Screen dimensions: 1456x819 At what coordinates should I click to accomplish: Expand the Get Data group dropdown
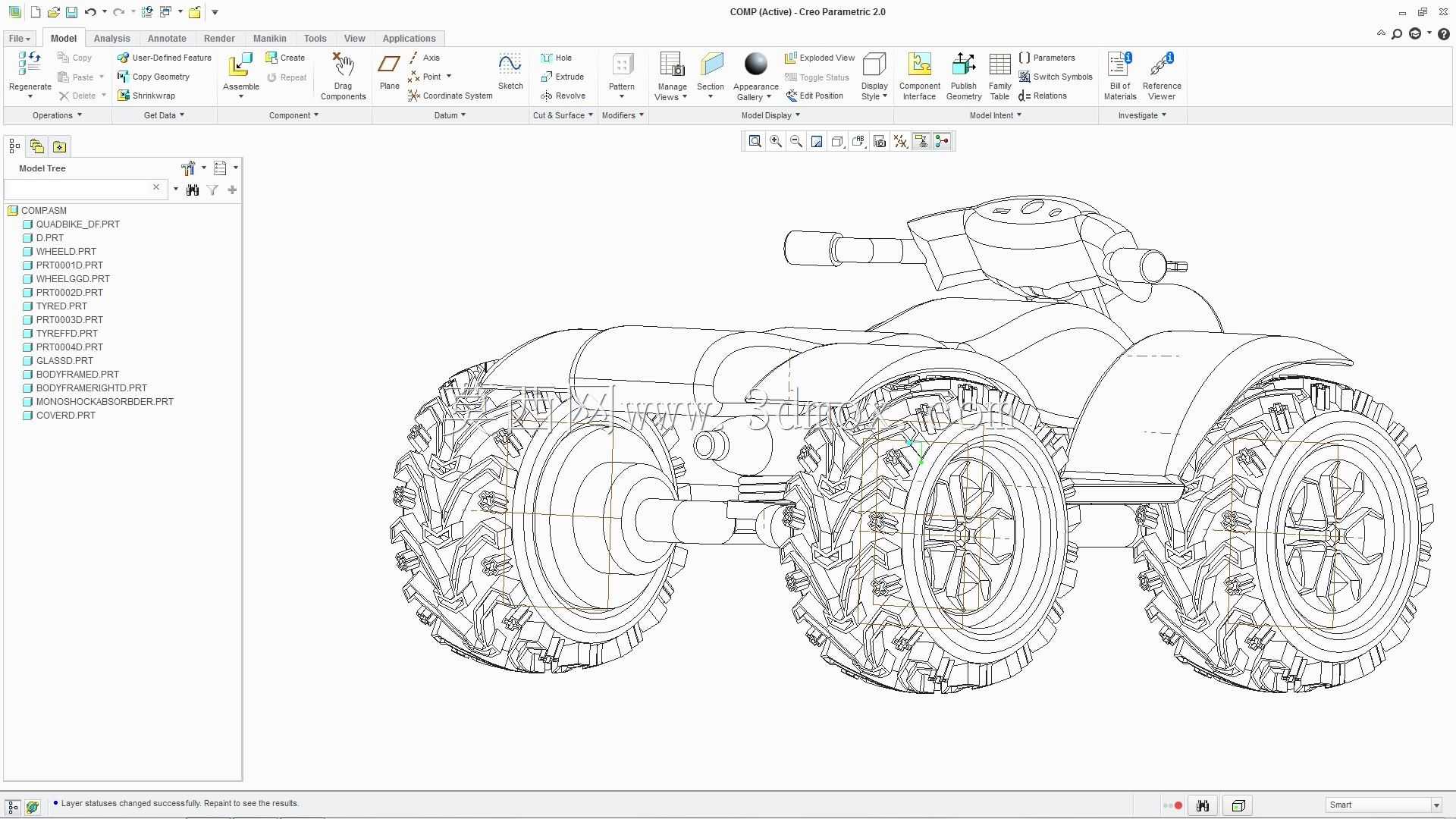pyautogui.click(x=164, y=115)
